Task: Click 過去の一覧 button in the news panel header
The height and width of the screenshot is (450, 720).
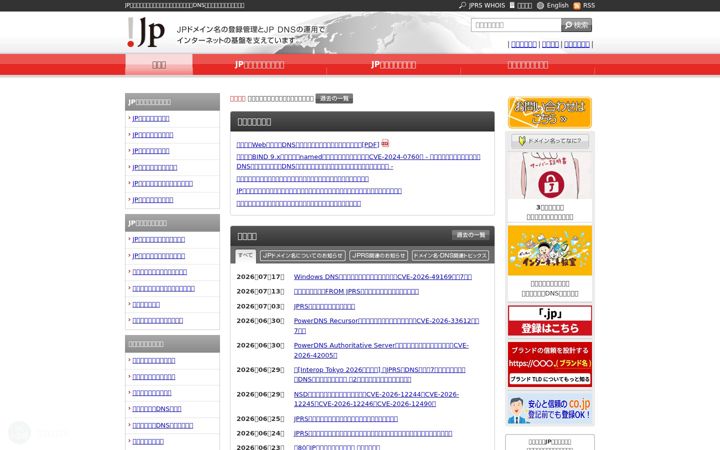Action: point(470,235)
